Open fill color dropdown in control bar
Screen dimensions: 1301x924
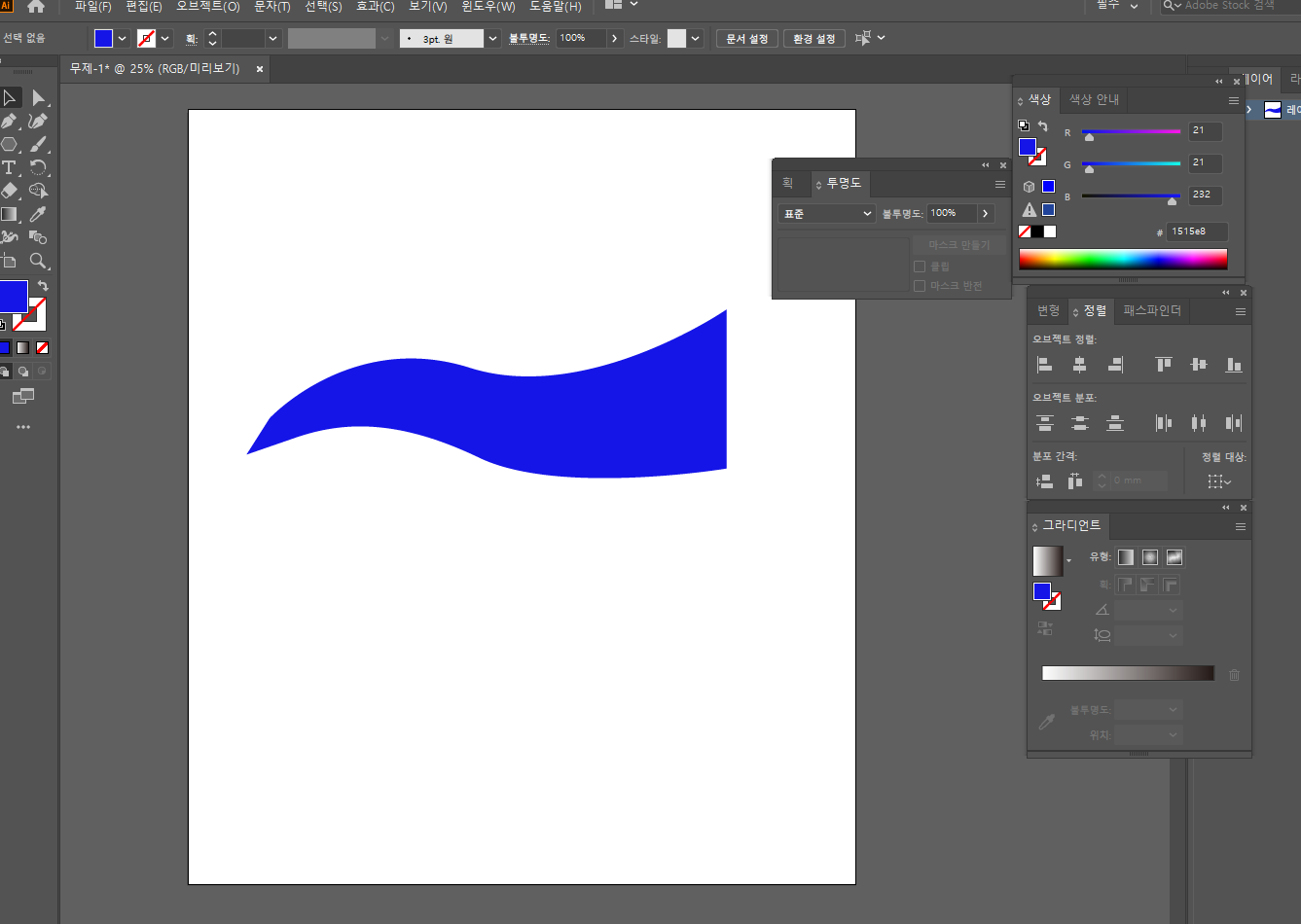pyautogui.click(x=123, y=39)
